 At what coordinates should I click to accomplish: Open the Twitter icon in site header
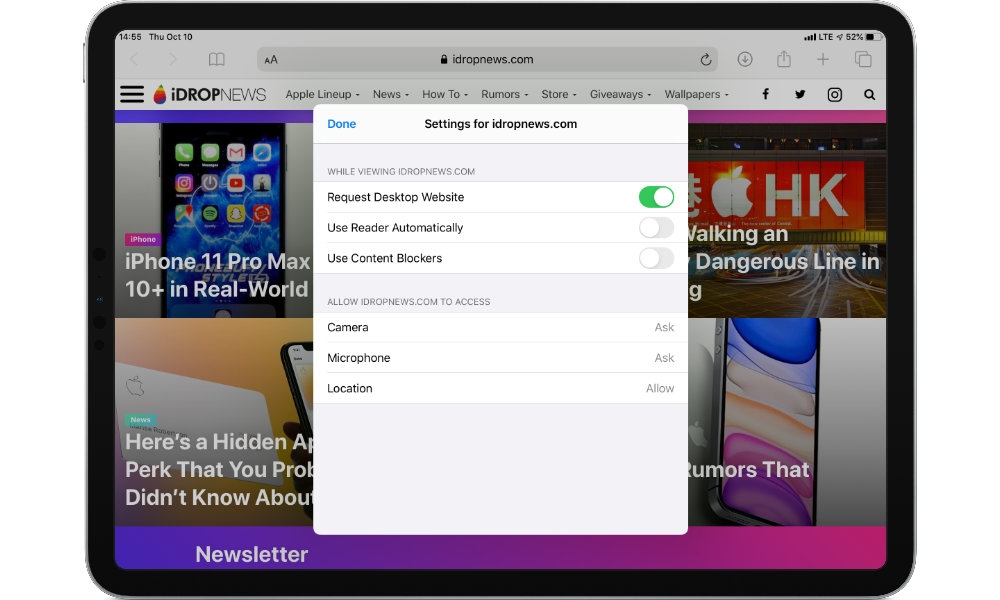(800, 94)
